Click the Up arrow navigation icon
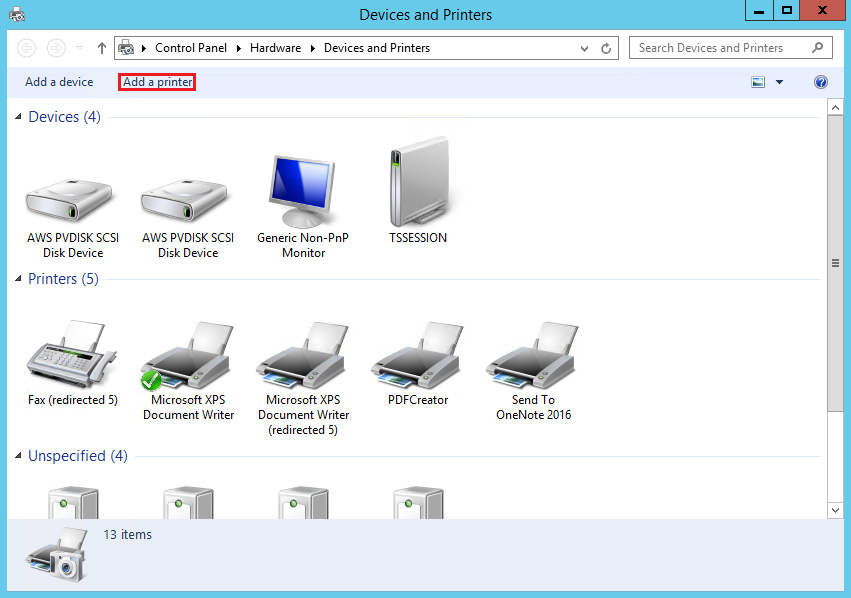The height and width of the screenshot is (598, 851). [x=101, y=48]
